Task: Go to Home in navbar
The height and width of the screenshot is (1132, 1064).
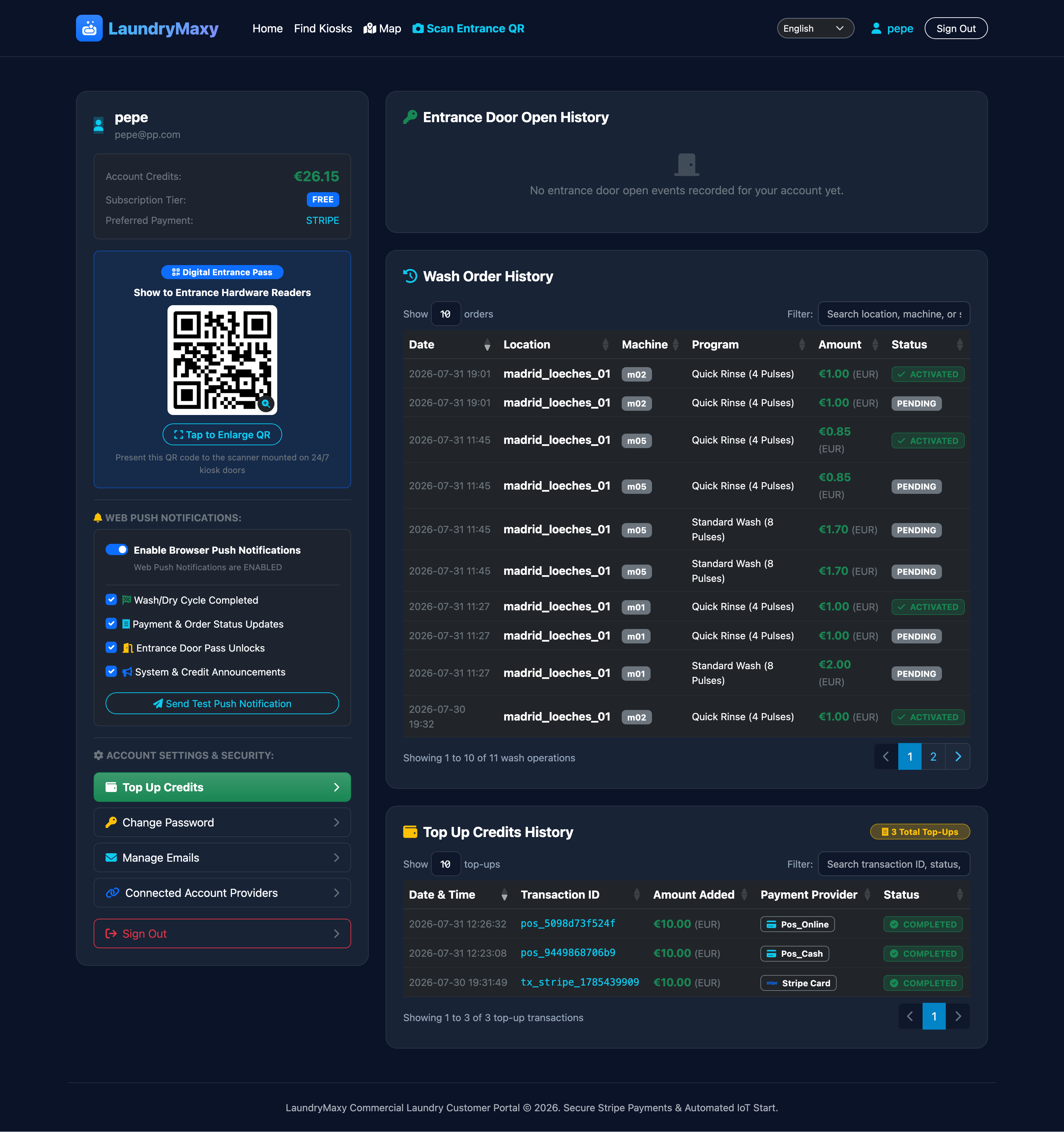Action: 267,29
